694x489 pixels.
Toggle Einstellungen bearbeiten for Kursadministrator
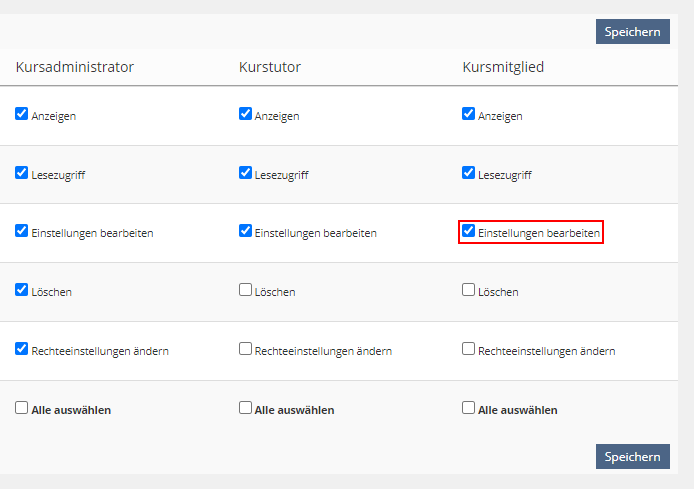22,231
